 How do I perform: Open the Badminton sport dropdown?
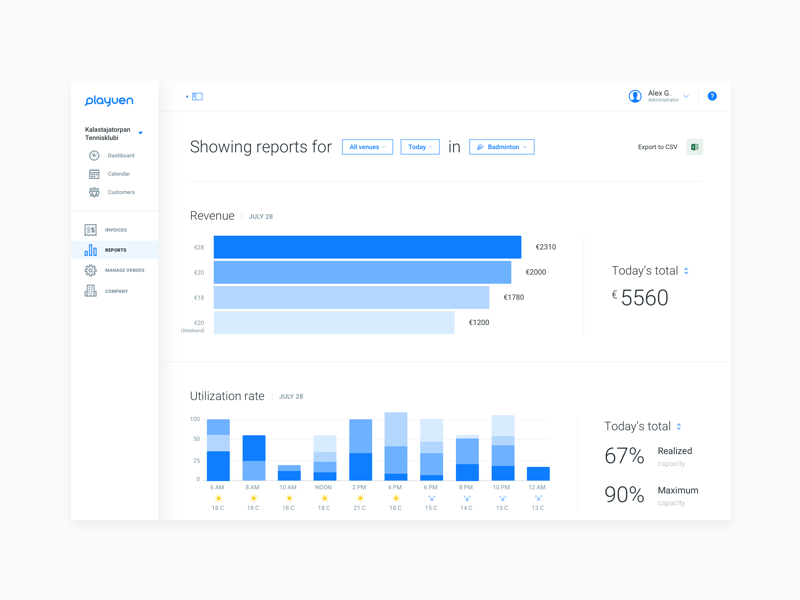click(x=502, y=147)
